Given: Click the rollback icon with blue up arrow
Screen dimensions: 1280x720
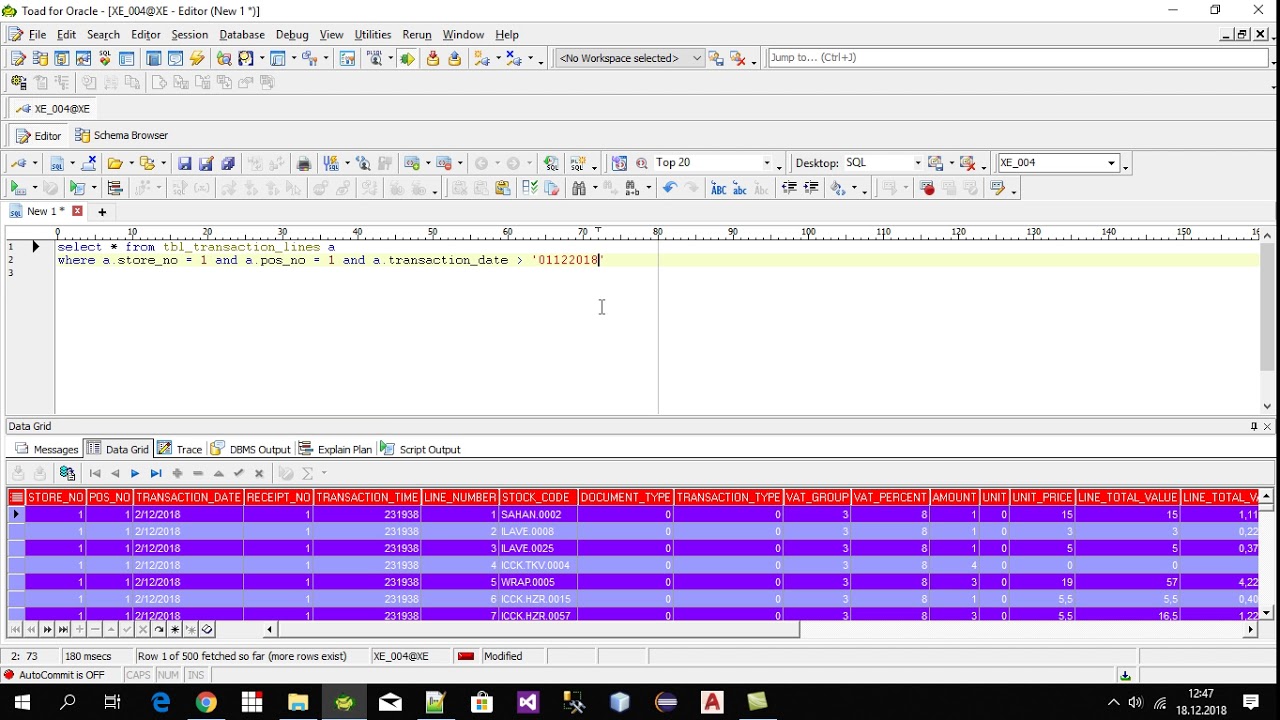Looking at the screenshot, I should click(455, 59).
